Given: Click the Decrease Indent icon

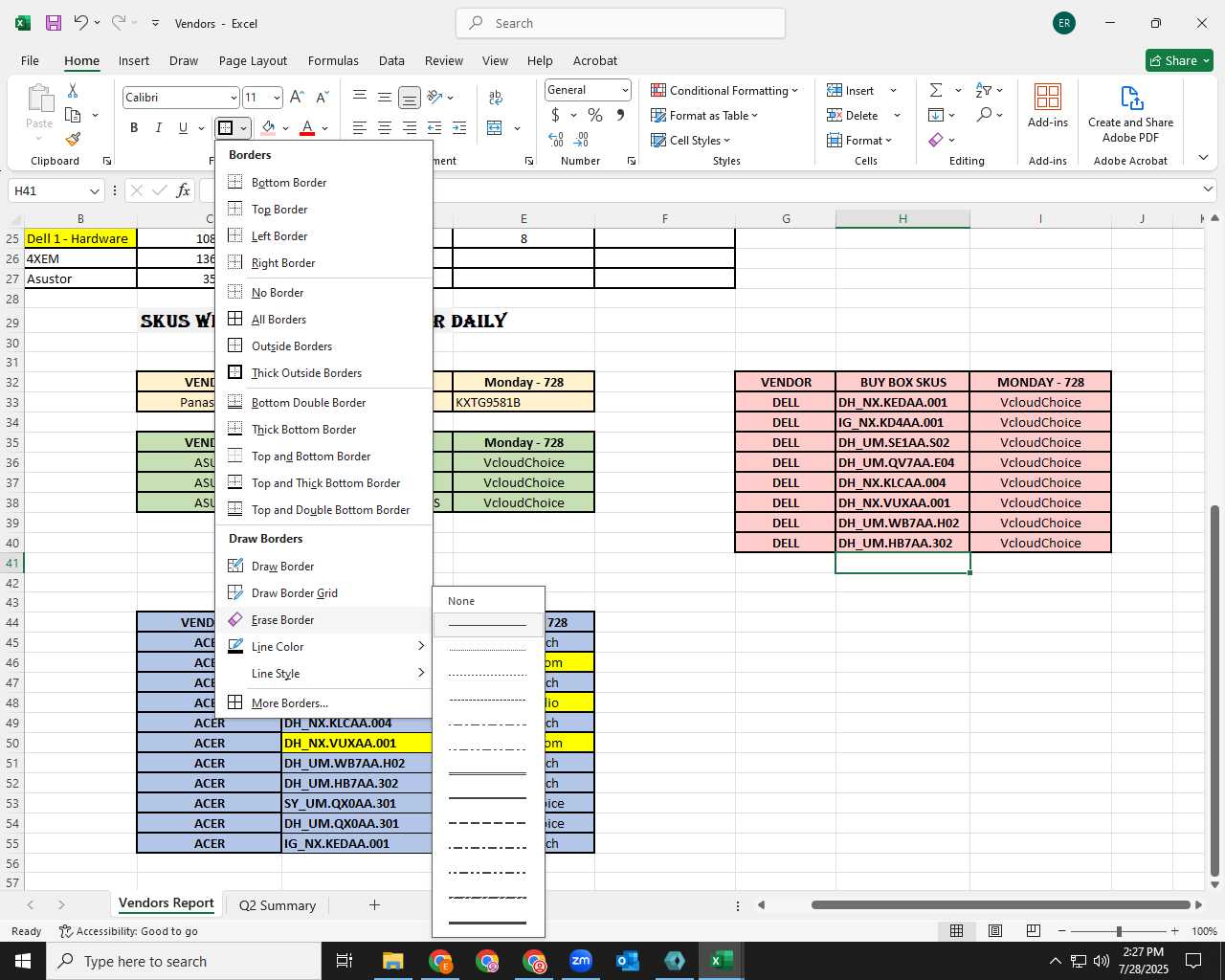Looking at the screenshot, I should pyautogui.click(x=434, y=127).
